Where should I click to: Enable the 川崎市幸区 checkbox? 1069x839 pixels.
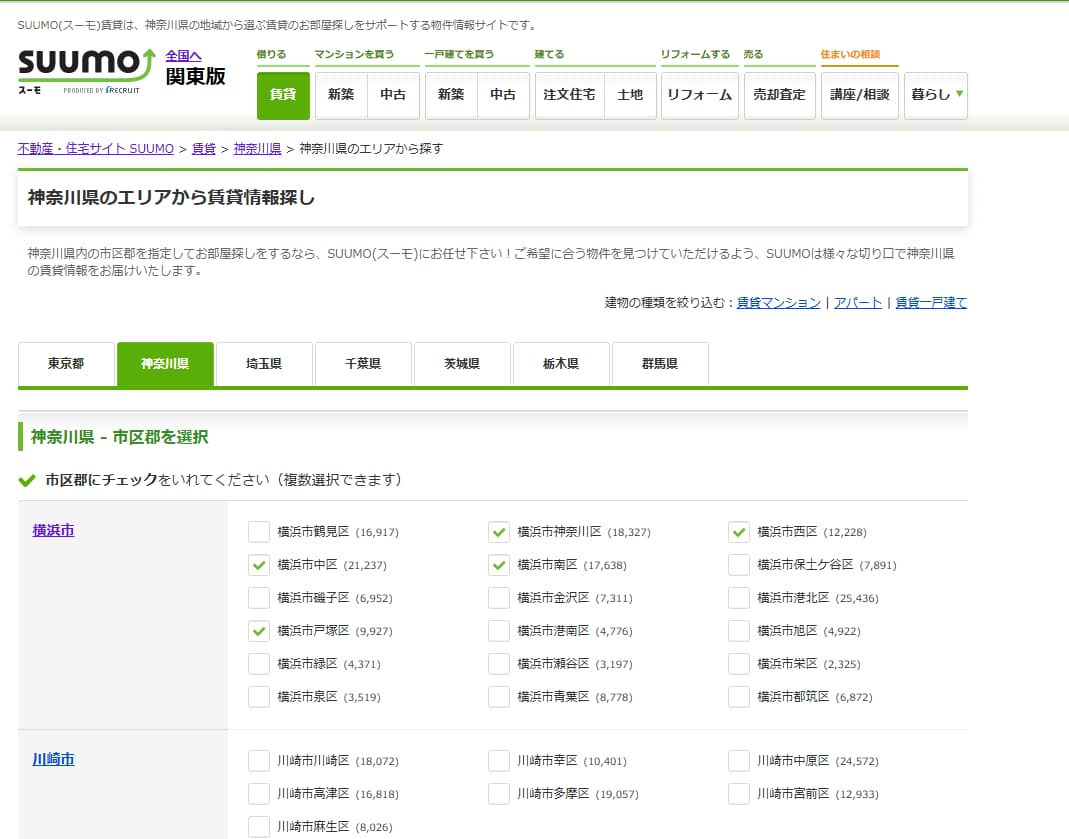point(498,760)
